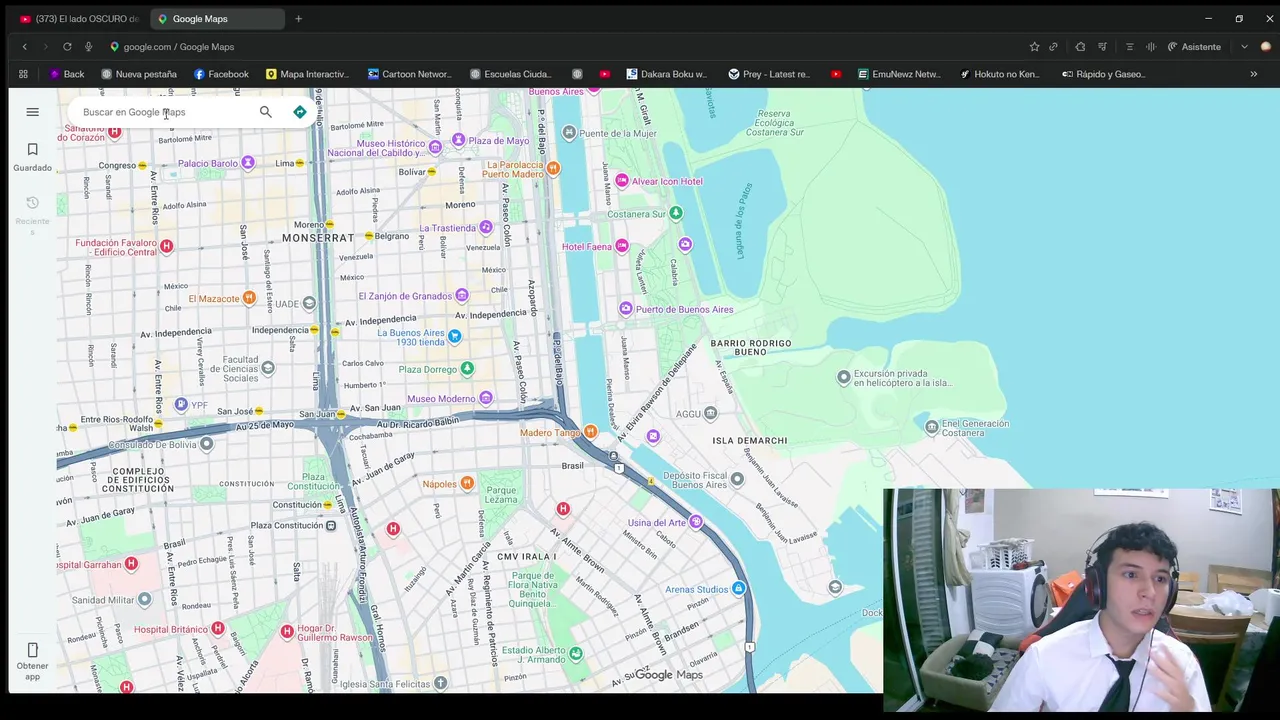
Task: Open the Recientes history panel
Action: (32, 215)
